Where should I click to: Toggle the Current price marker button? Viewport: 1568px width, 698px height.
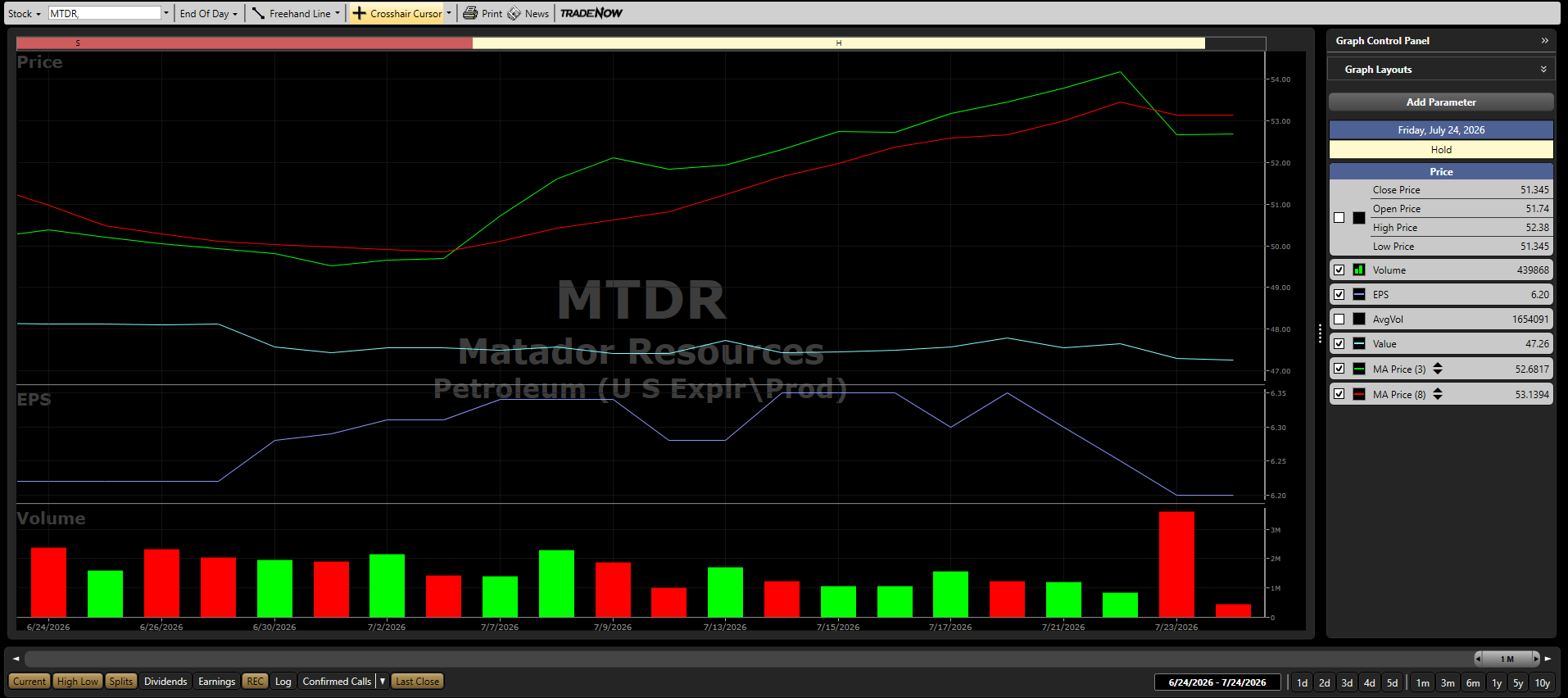click(29, 682)
